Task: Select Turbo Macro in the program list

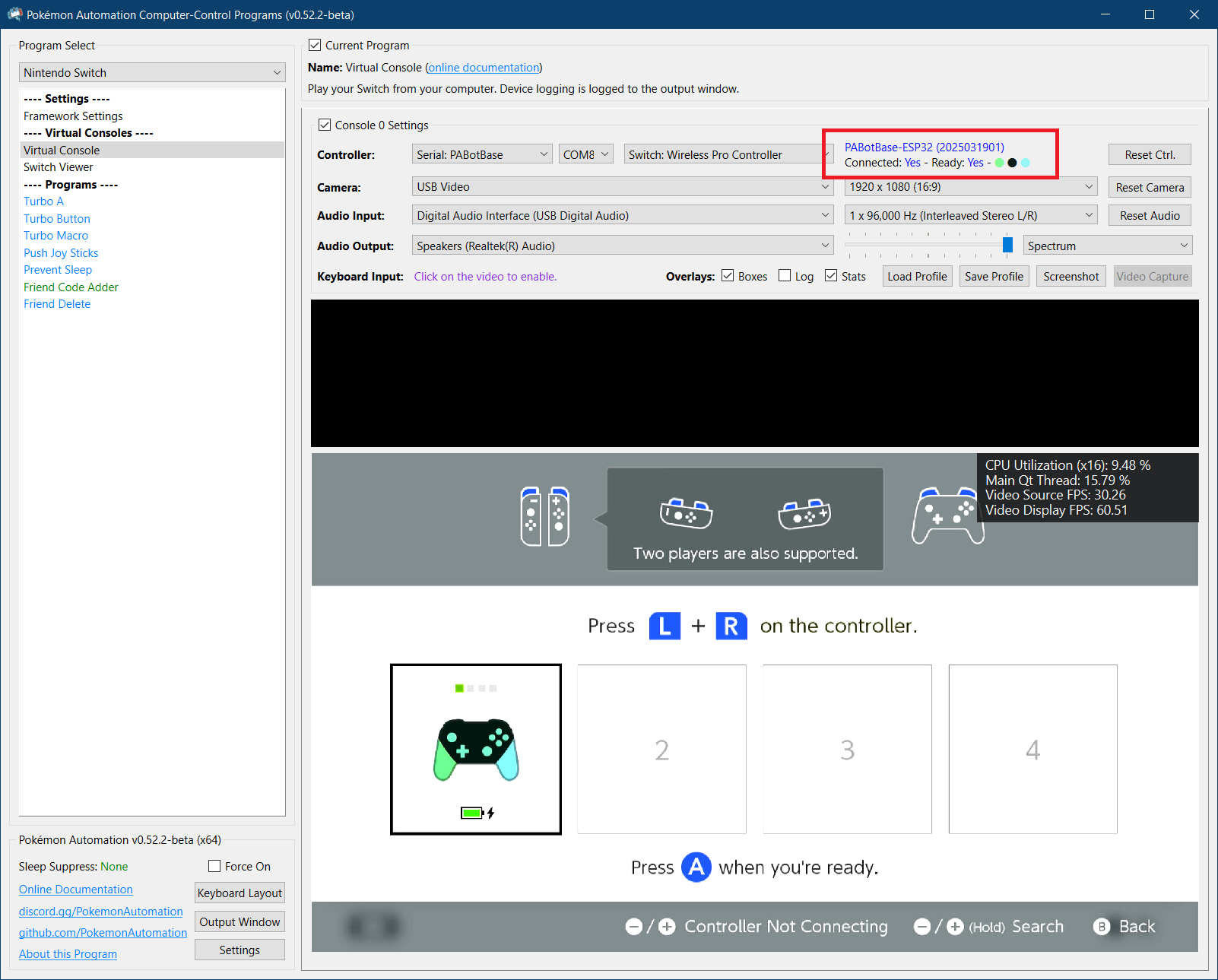Action: click(56, 236)
